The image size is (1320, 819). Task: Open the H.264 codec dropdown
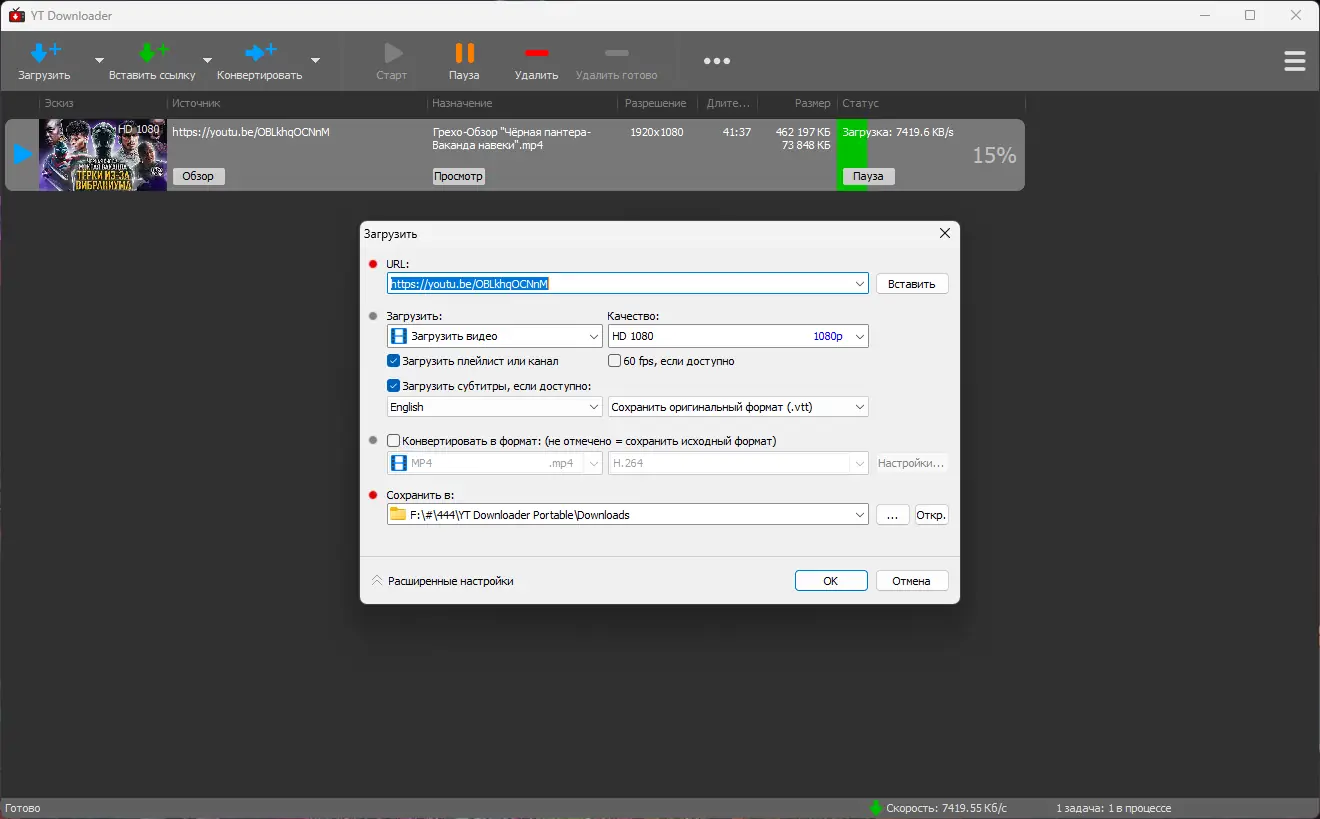(x=738, y=463)
